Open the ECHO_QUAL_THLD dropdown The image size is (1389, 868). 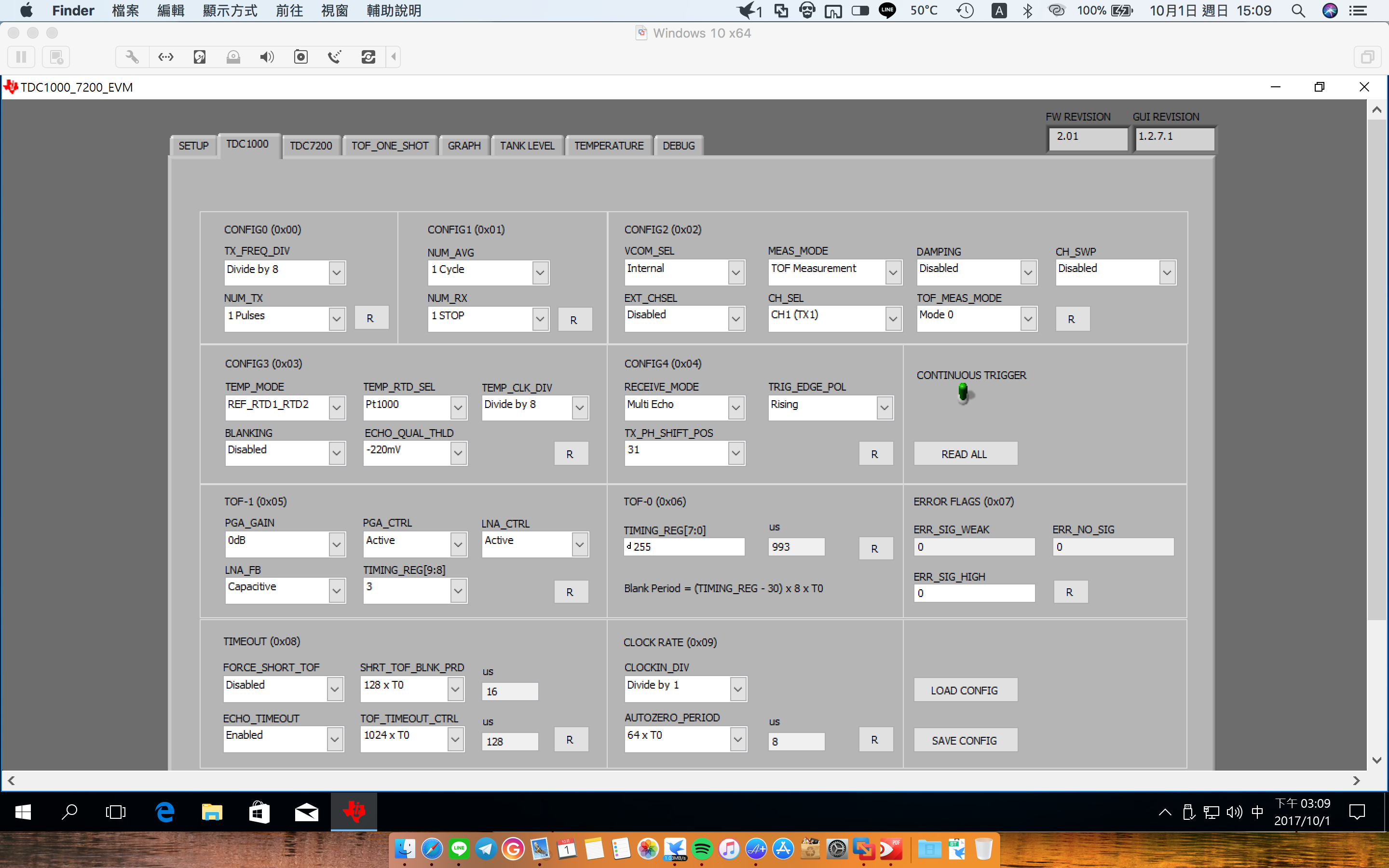point(458,453)
